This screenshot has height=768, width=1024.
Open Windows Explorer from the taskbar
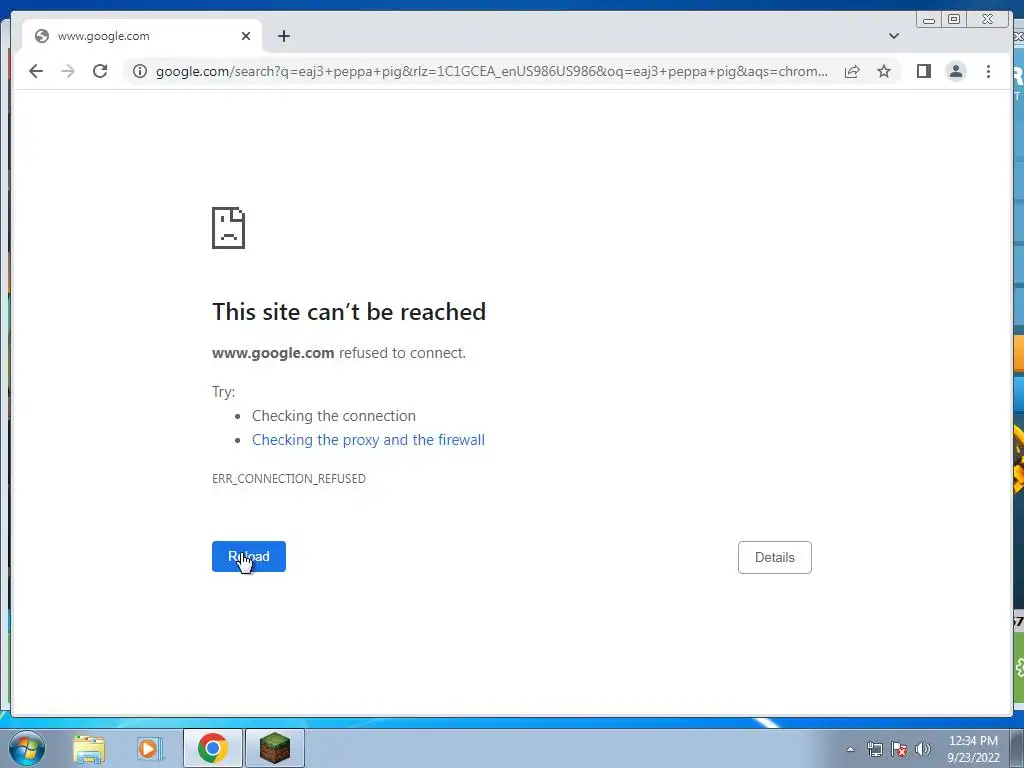point(89,748)
